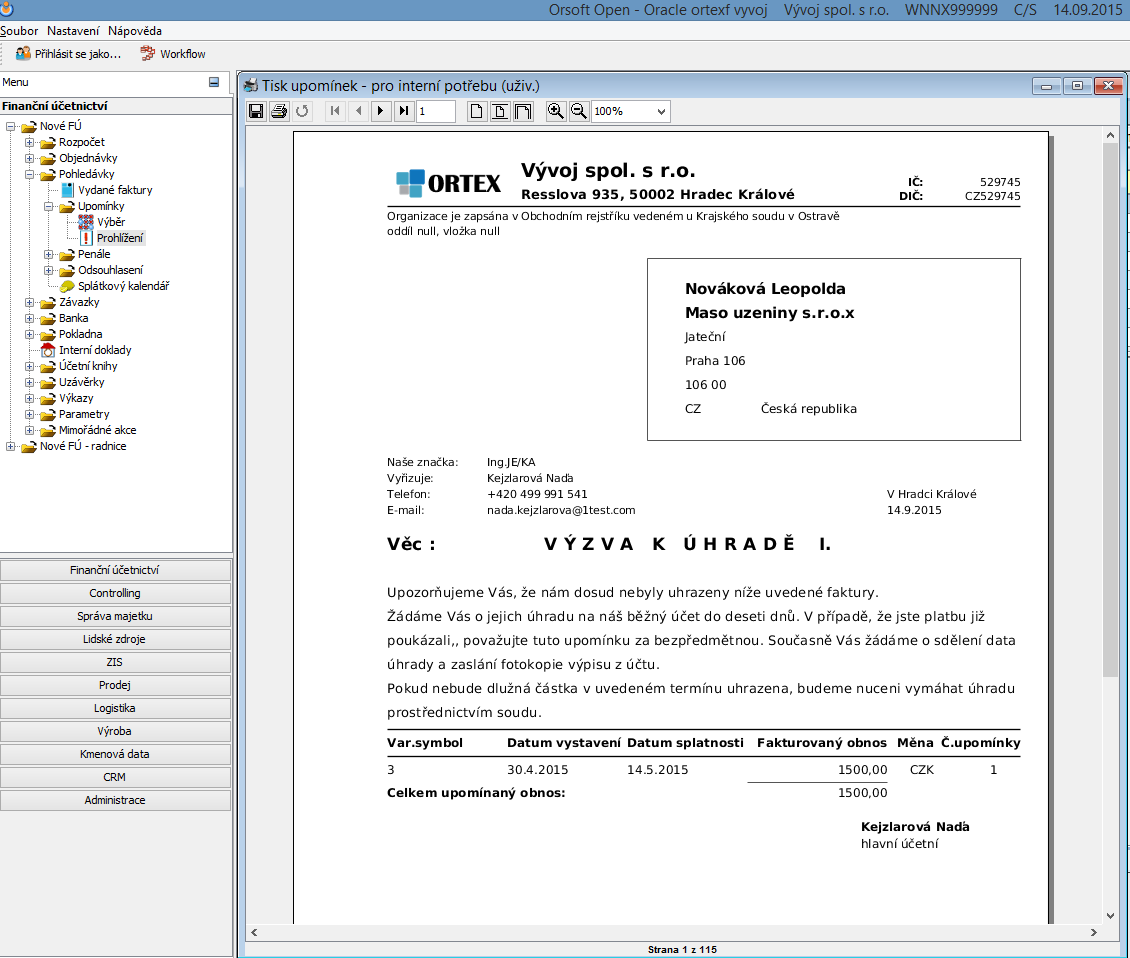Open Splátkový kalendář tree item
Image resolution: width=1130 pixels, height=958 pixels.
pos(123,286)
